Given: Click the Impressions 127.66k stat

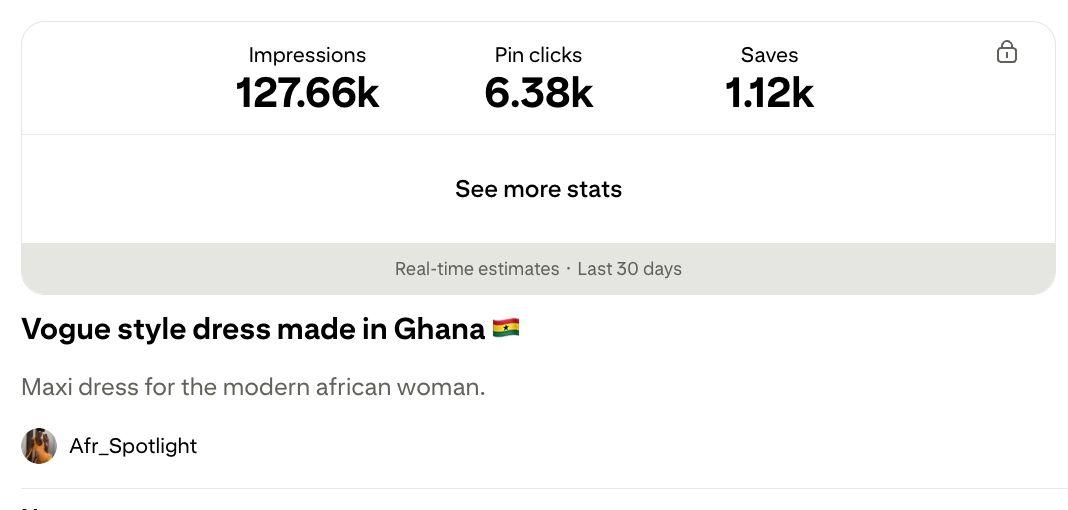Looking at the screenshot, I should (307, 78).
